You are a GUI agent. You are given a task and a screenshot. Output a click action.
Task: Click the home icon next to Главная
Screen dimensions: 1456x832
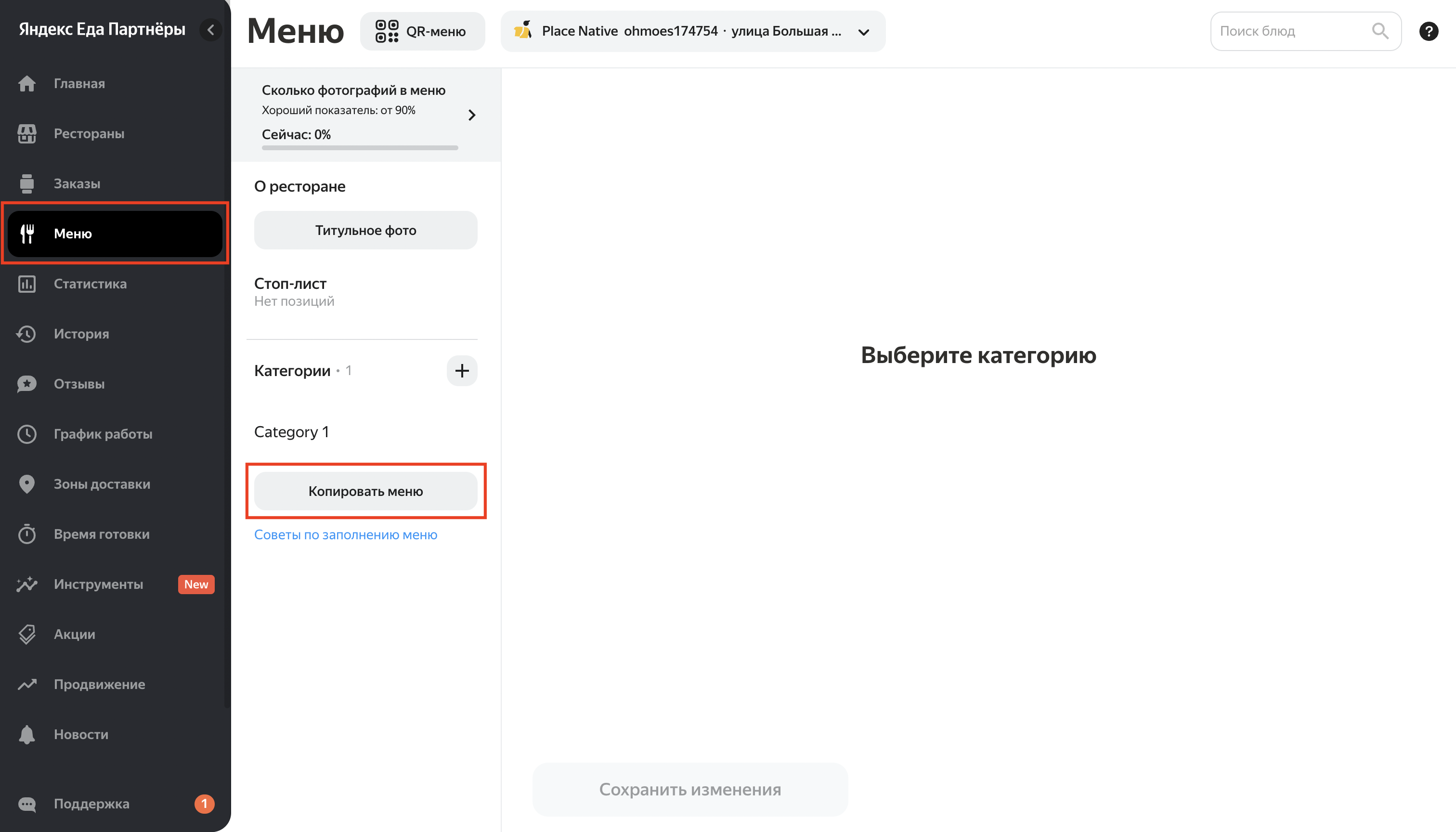[27, 83]
